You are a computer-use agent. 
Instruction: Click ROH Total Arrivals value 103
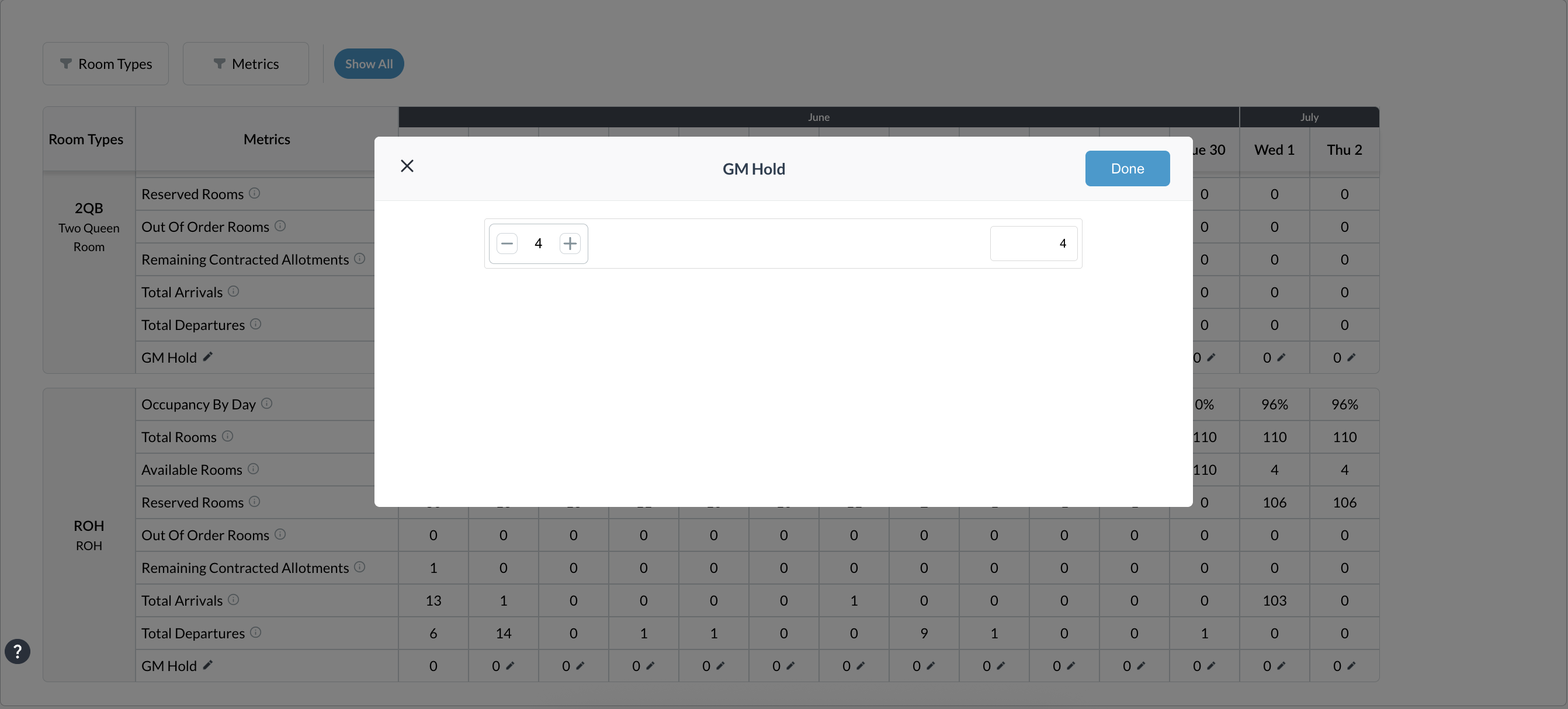coord(1274,601)
